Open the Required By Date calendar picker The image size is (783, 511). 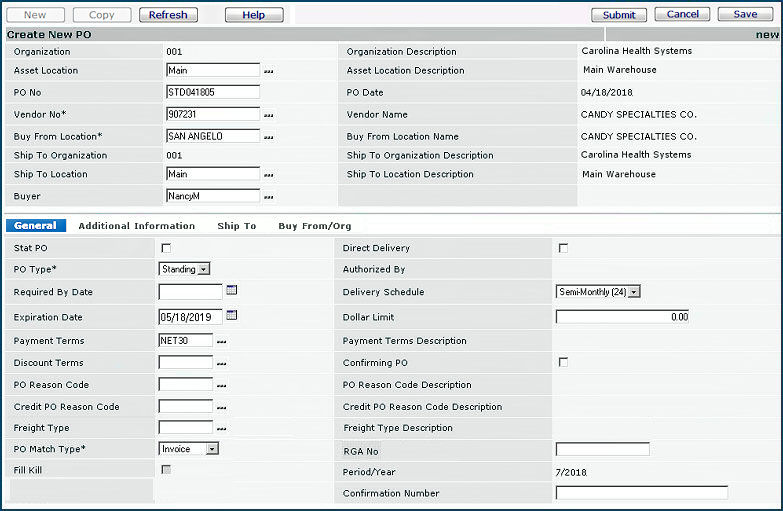coord(231,291)
